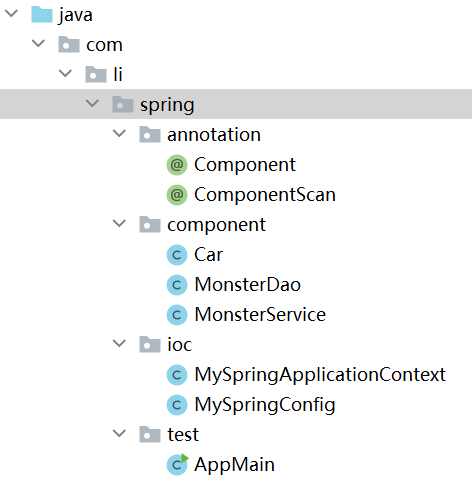
Task: Click the Component annotation icon
Action: click(177, 165)
